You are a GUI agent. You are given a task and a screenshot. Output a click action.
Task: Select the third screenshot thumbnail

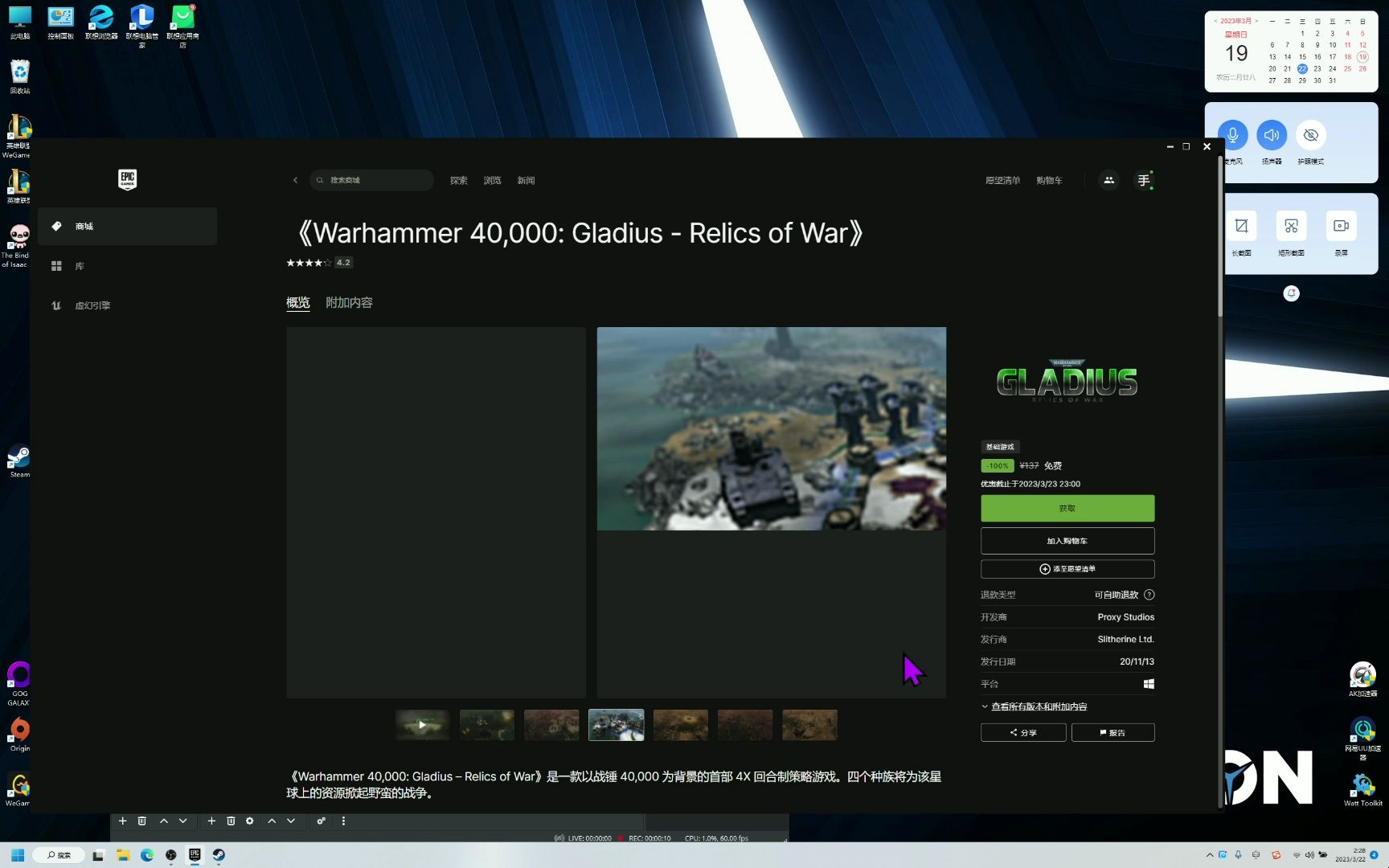[x=551, y=725]
